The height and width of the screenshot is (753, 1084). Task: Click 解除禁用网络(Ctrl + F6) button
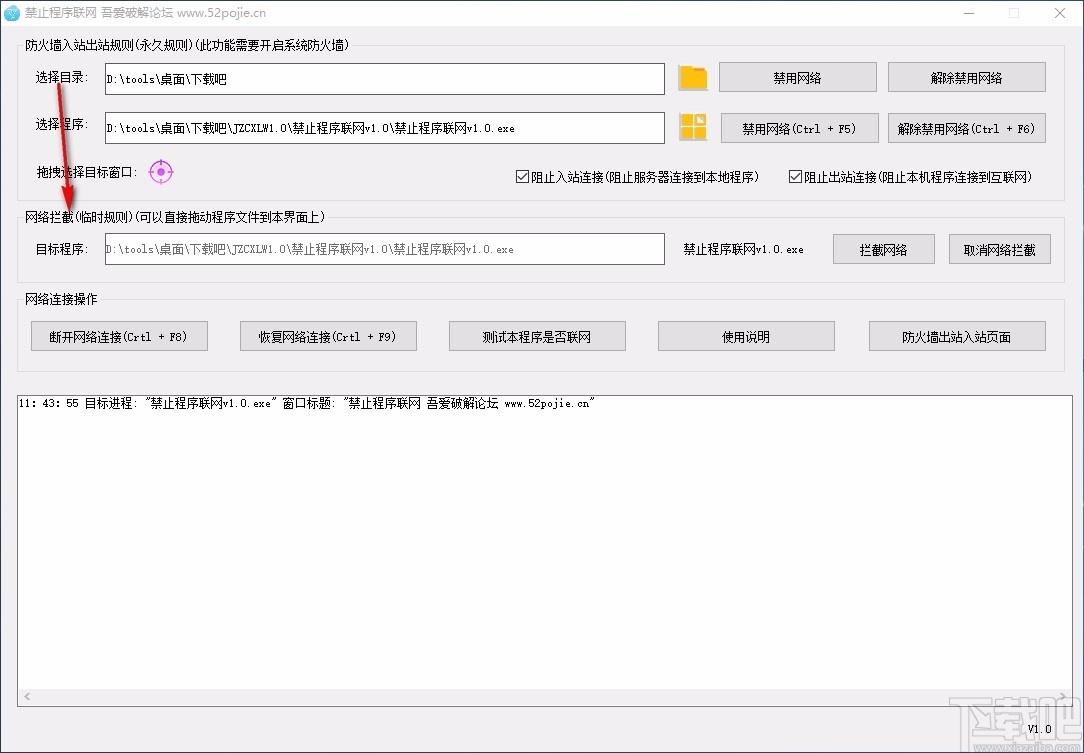pos(966,128)
